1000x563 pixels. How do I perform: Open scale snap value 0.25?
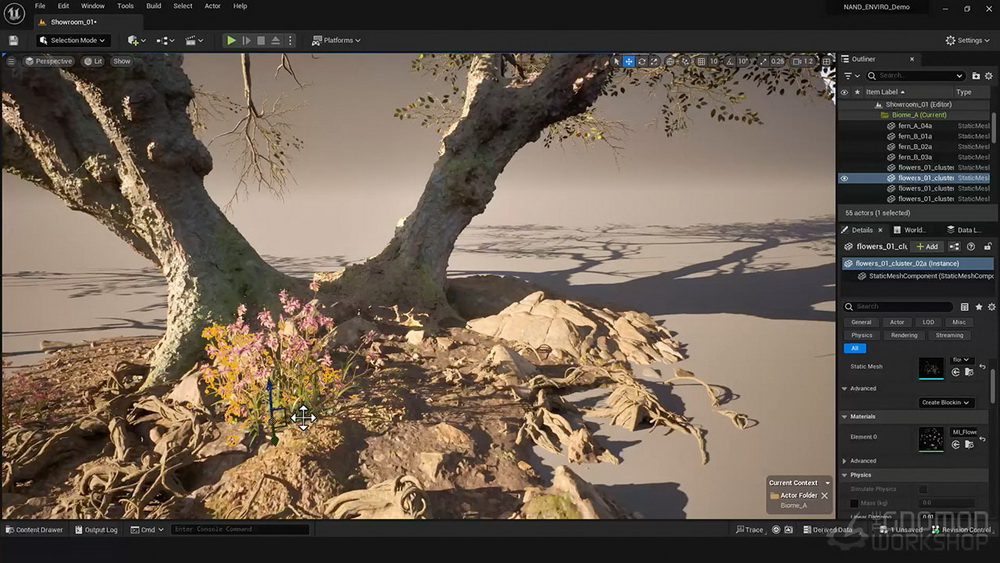tap(777, 61)
